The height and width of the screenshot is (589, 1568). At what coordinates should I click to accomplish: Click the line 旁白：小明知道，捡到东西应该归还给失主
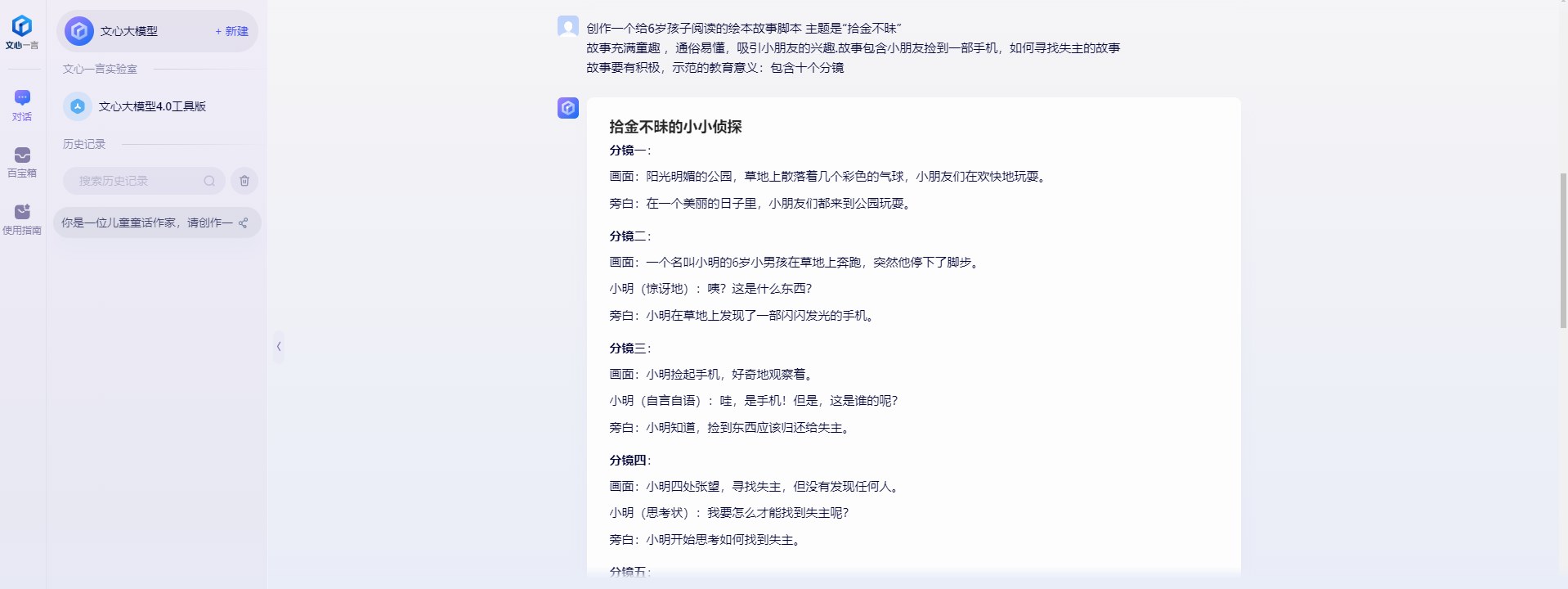[731, 428]
